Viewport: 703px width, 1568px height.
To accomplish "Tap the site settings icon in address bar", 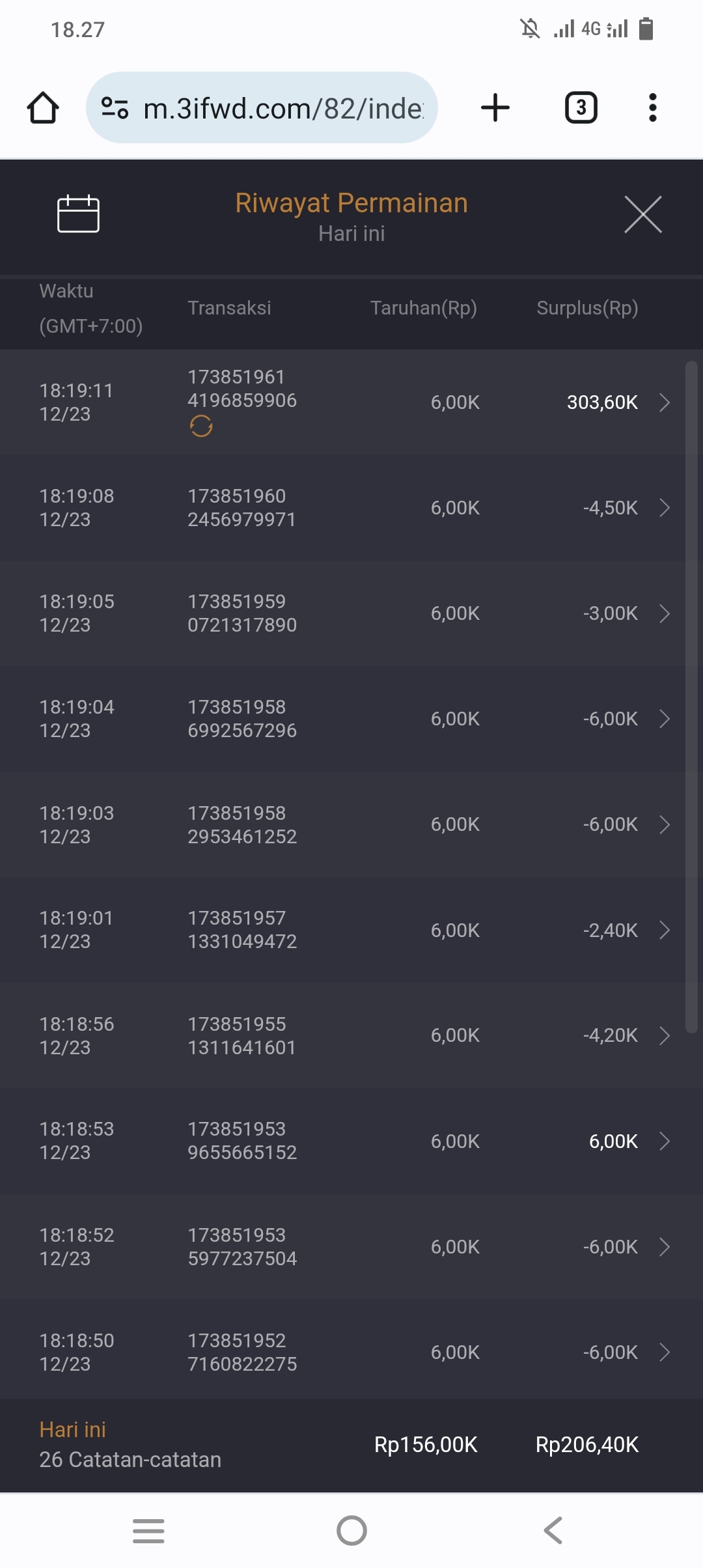I will 115,107.
